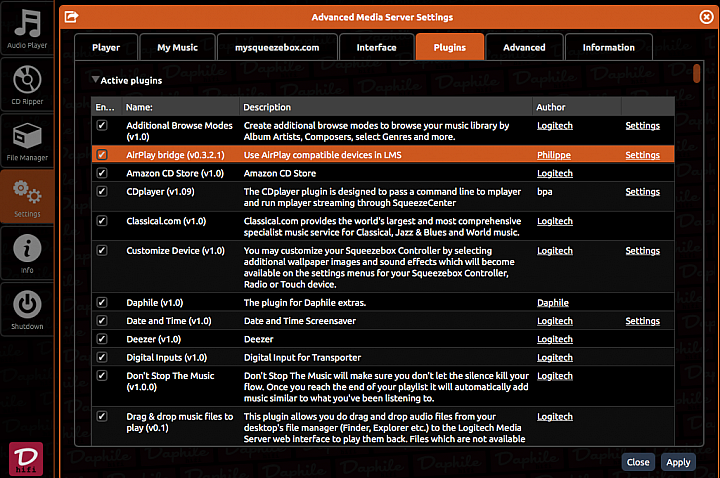Open Settings link for Customize Device
The image size is (720, 478).
(642, 251)
